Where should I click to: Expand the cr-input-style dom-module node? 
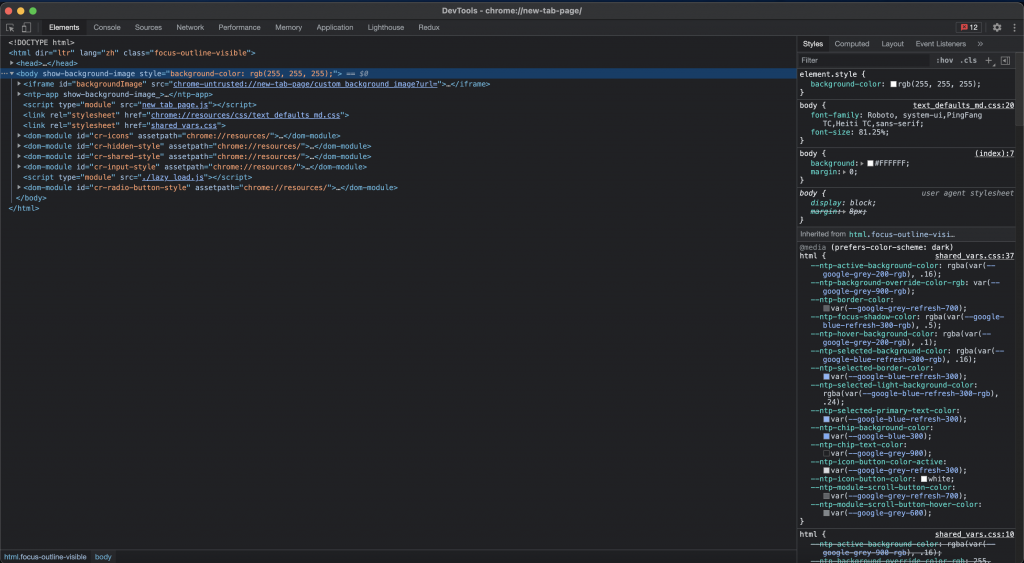click(x=19, y=167)
